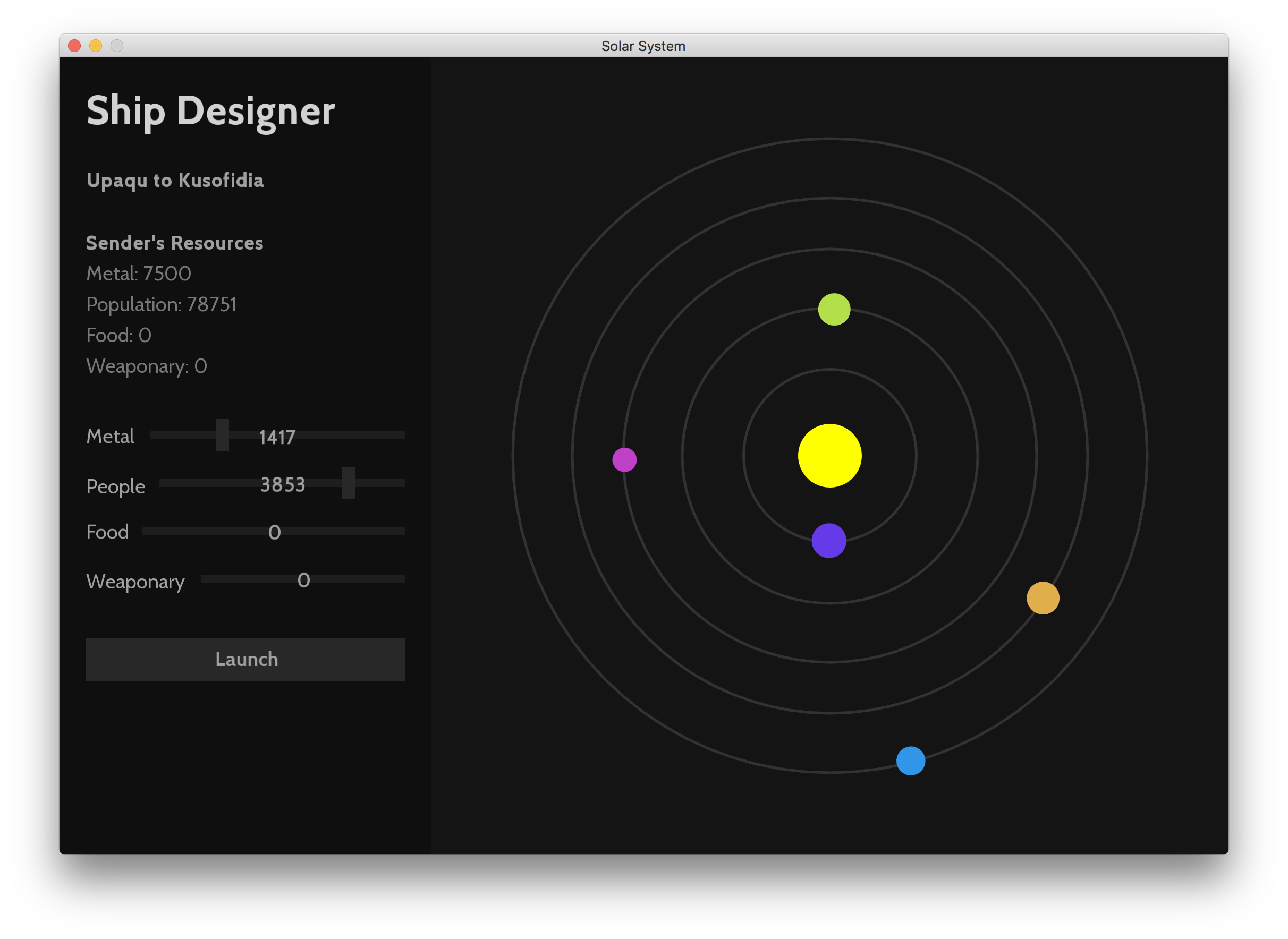Screen dimensions: 1288x939
Task: Click the Population: 78751 readout
Action: click(x=162, y=305)
